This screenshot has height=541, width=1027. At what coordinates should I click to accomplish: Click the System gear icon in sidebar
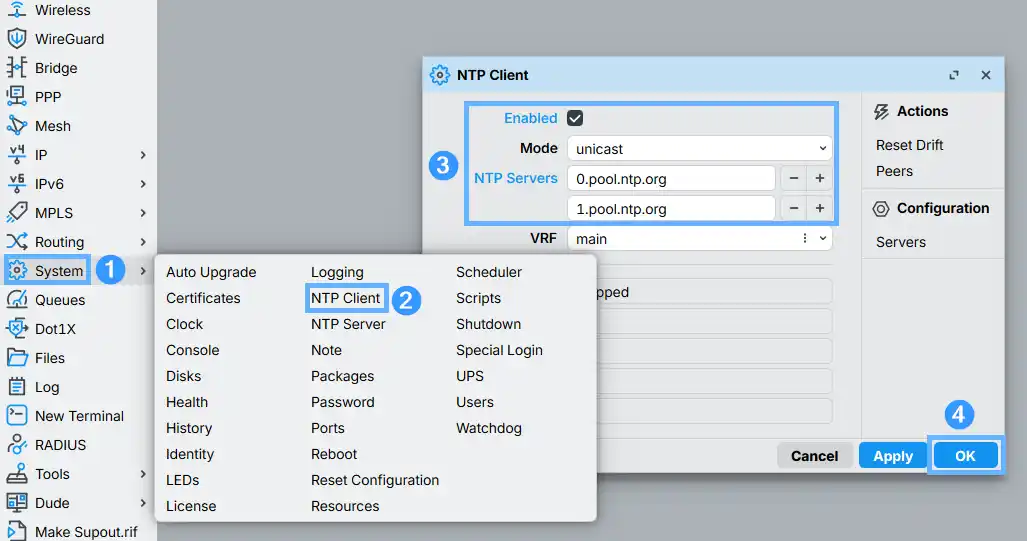[17, 270]
